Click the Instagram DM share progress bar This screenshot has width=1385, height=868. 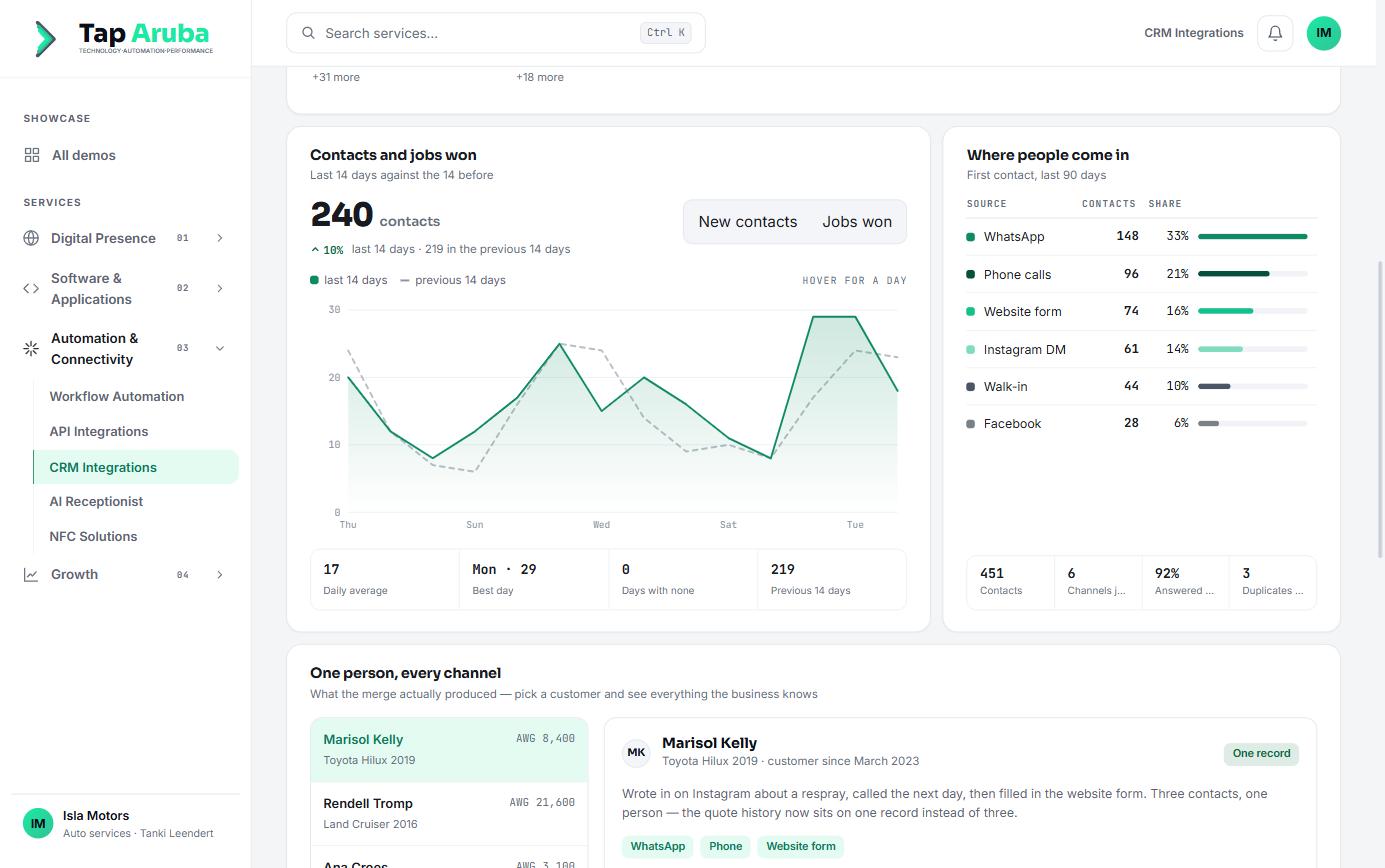click(x=1252, y=349)
